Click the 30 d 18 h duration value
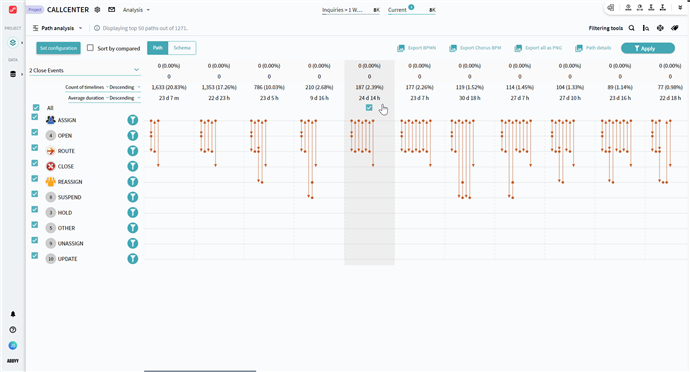This screenshot has height=372, width=690. point(470,98)
